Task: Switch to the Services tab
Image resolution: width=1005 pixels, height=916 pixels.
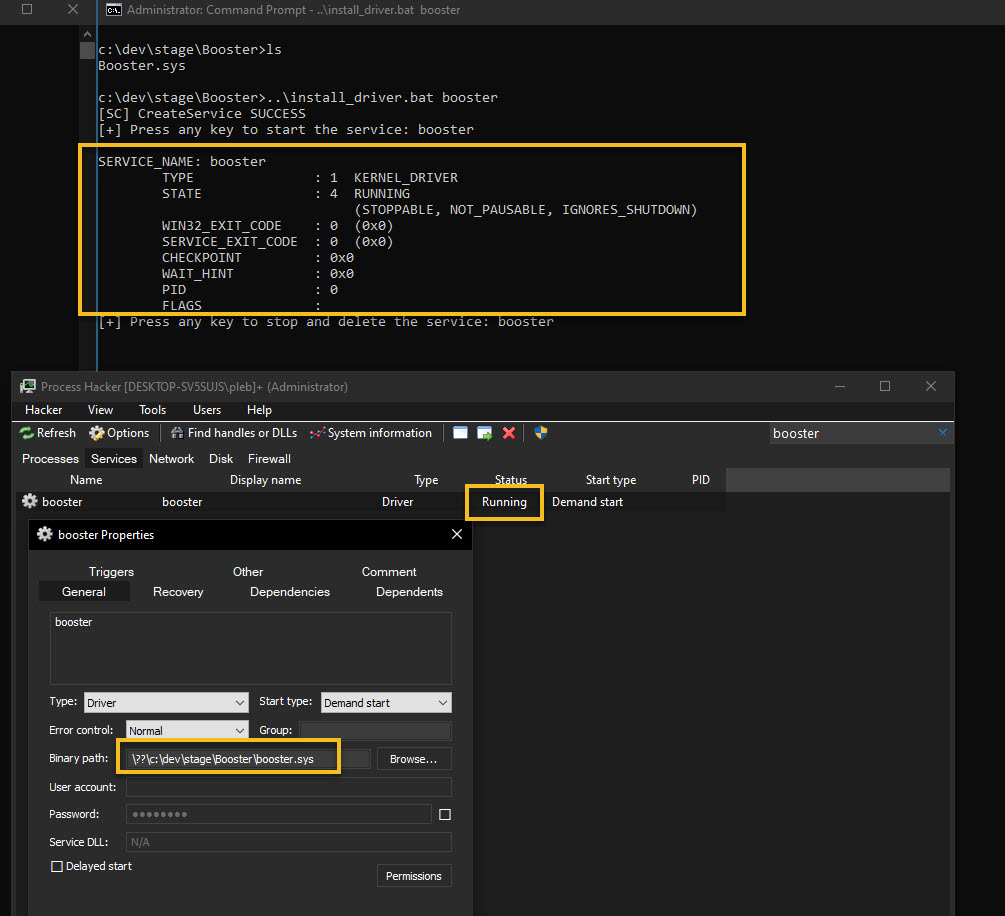Action: point(114,459)
